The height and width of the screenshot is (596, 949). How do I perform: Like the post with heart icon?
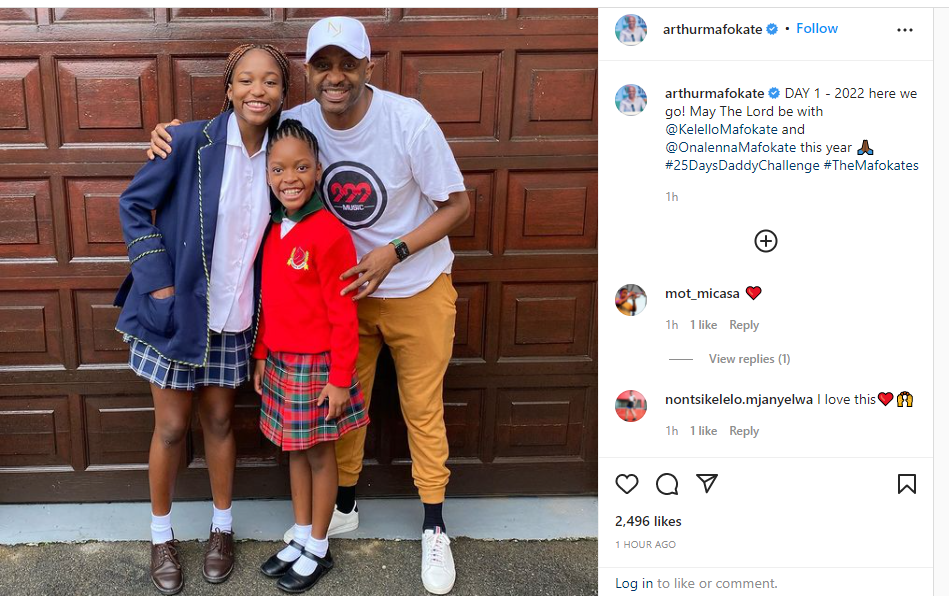(627, 484)
